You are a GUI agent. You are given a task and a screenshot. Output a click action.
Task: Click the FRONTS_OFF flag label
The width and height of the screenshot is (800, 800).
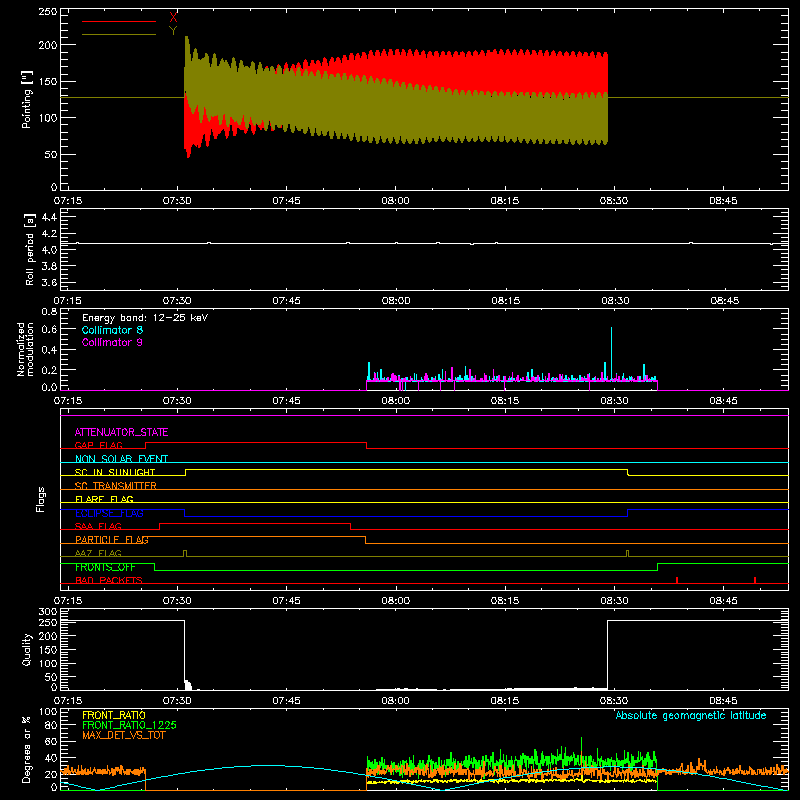pos(105,567)
